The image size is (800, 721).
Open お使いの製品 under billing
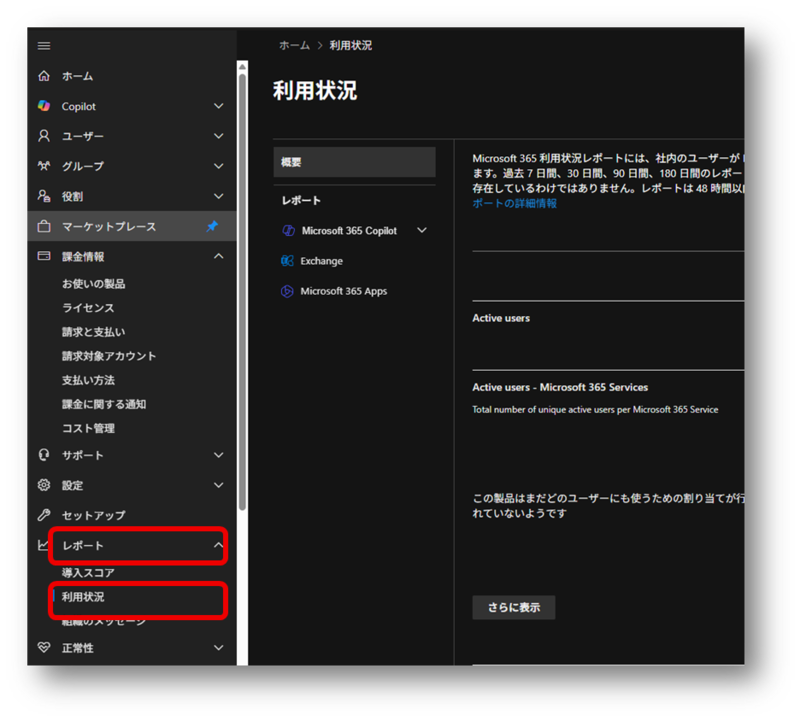pyautogui.click(x=93, y=284)
